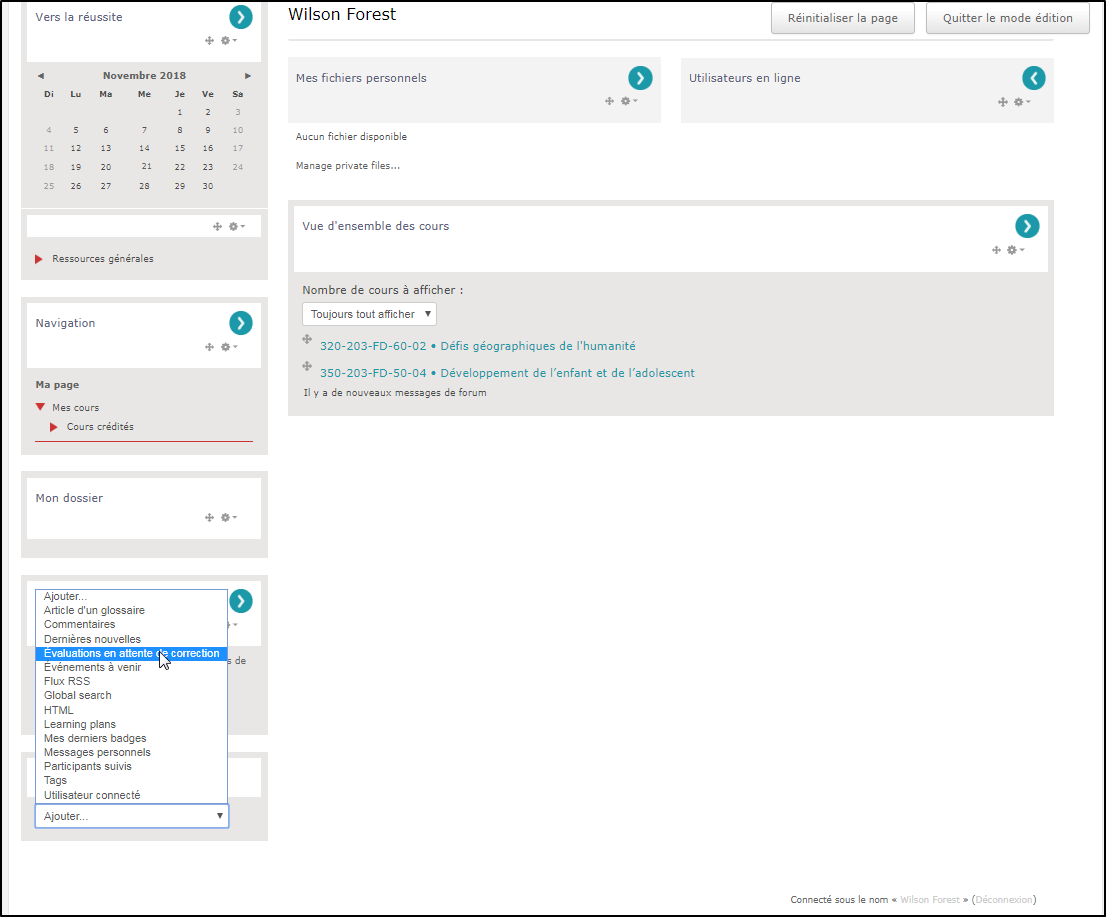Click Réinitialiser la page button
This screenshot has width=1106, height=917.
tap(842, 18)
